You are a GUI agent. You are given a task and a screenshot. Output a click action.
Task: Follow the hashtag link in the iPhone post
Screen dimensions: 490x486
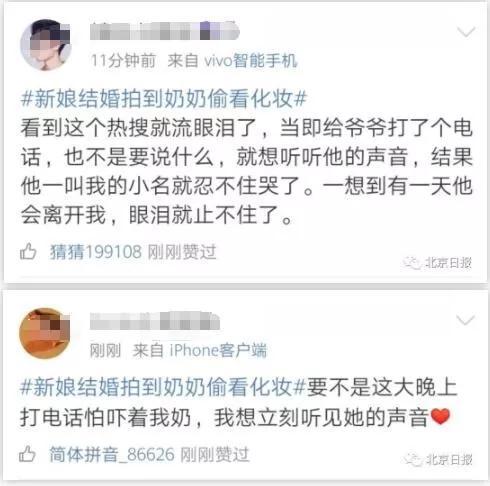(163, 387)
